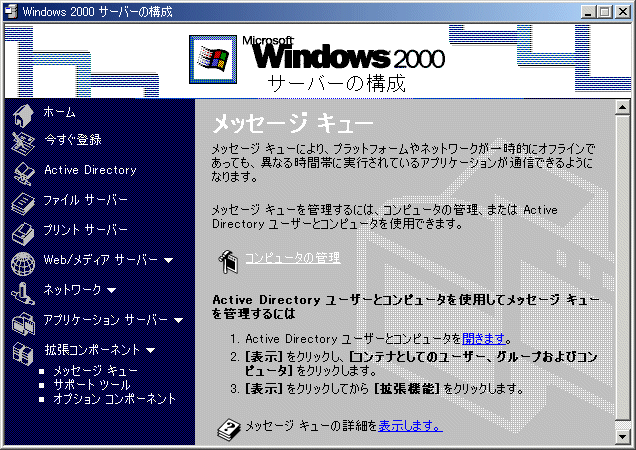This screenshot has width=636, height=450.
Task: Click the title bar application icon
Action: pos(11,11)
